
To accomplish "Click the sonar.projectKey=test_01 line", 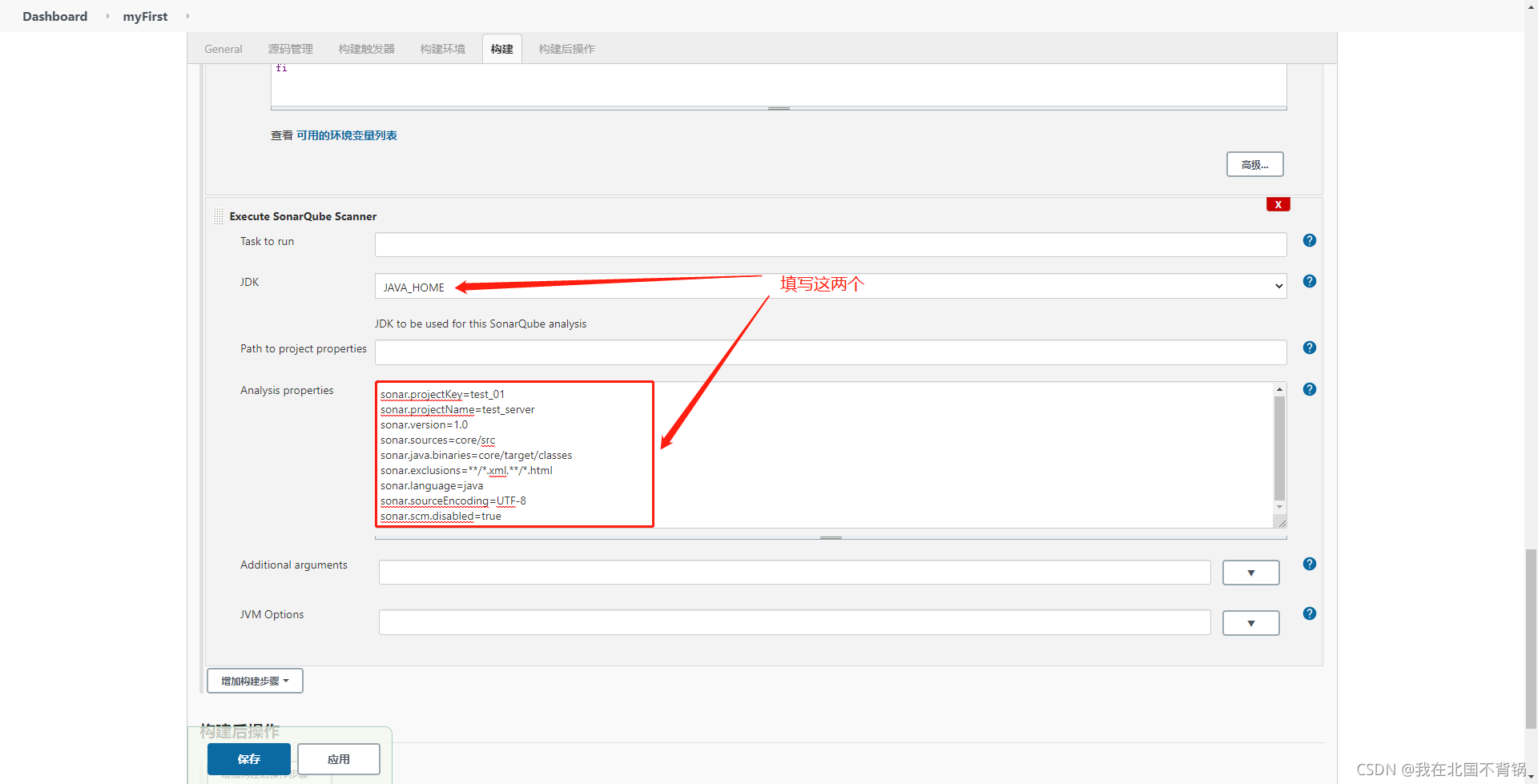I will (x=442, y=394).
